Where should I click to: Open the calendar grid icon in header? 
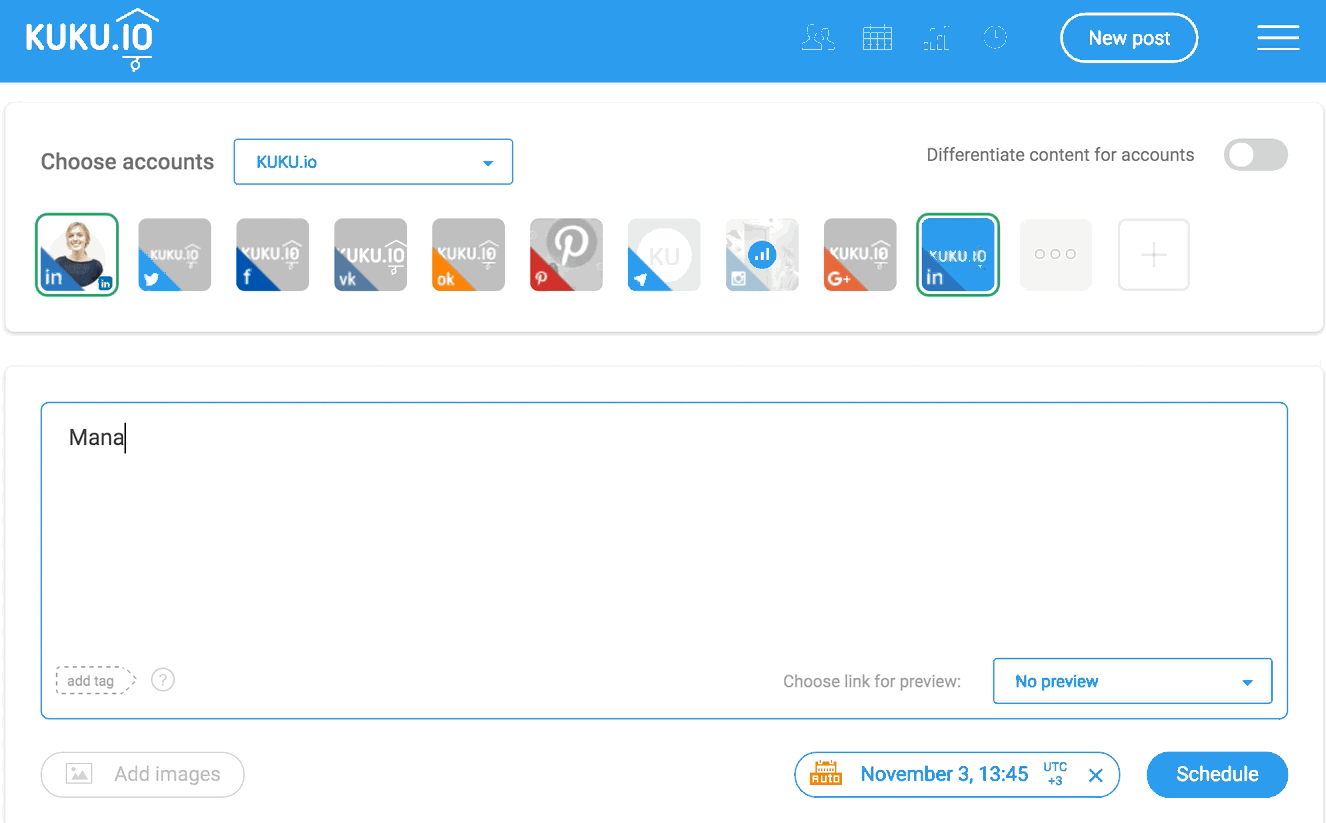point(877,39)
